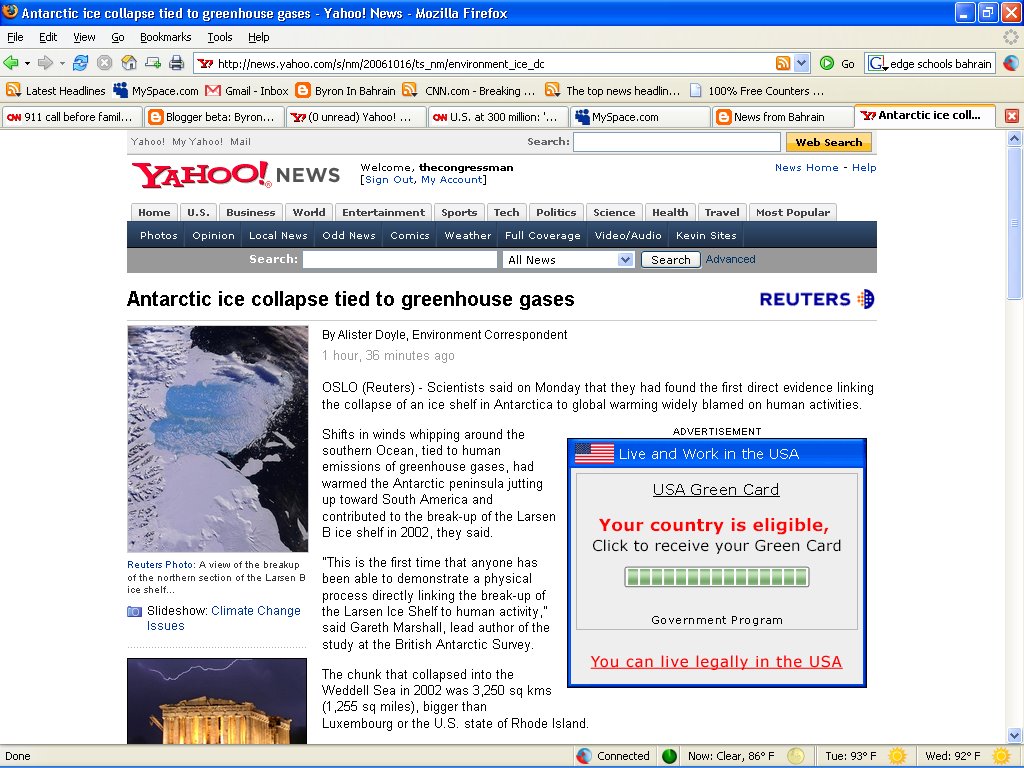
Task: Switch to the U.S. at 300 million tab
Action: pos(498,117)
